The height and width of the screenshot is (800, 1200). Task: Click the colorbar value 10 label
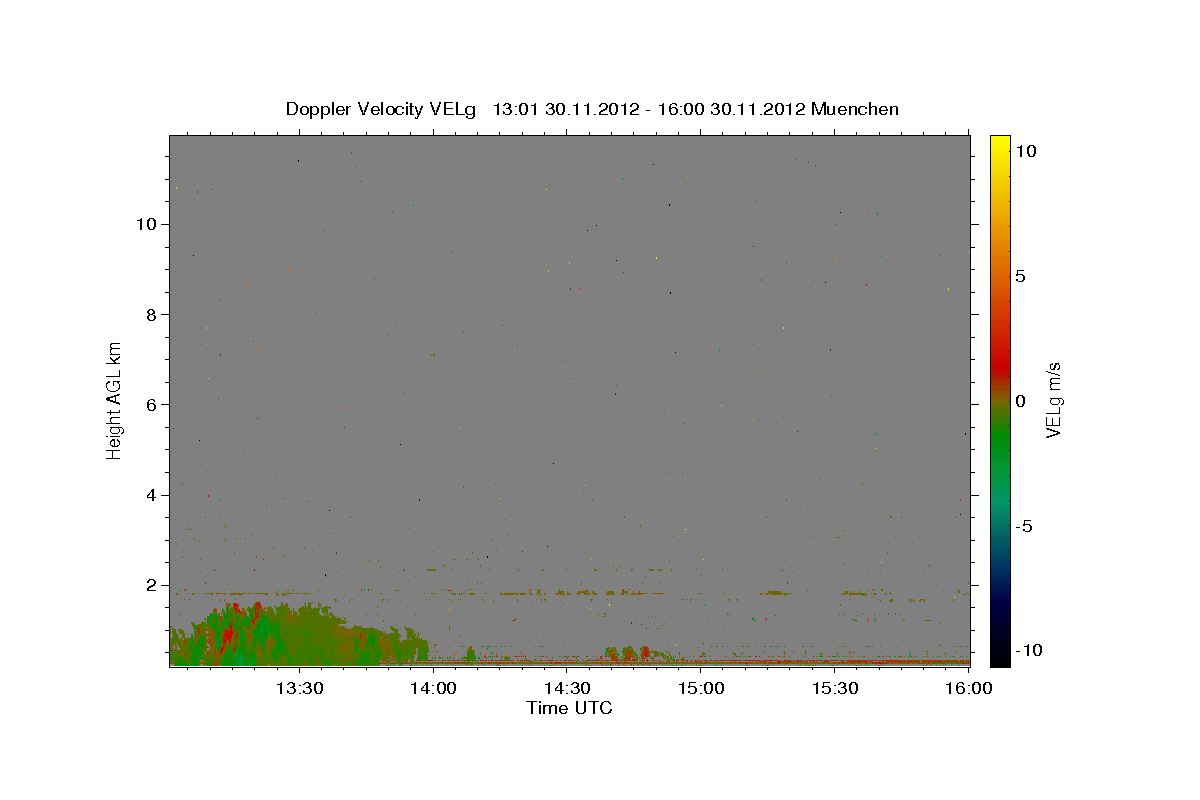(x=1025, y=150)
